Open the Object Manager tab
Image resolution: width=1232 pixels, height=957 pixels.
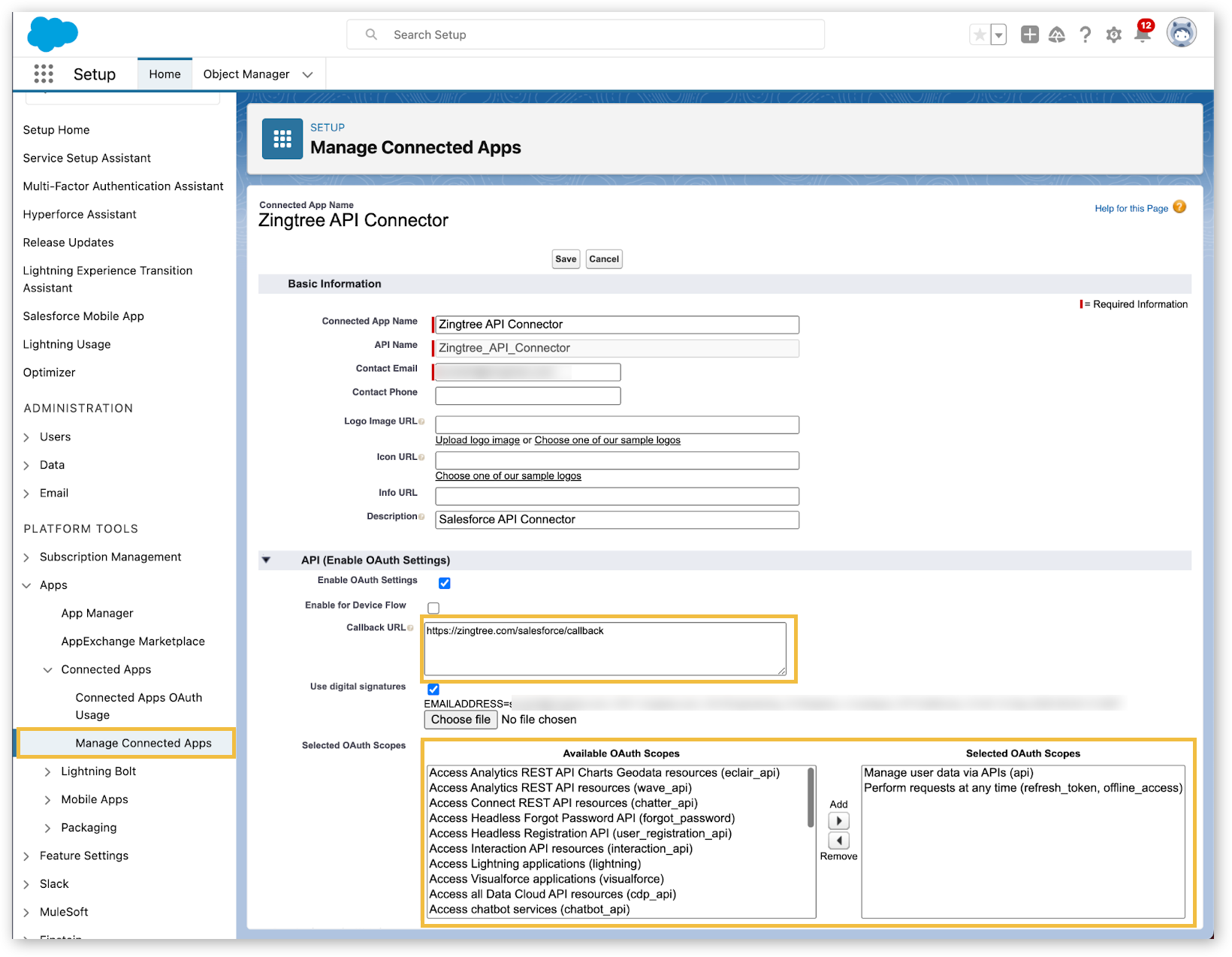tap(246, 74)
